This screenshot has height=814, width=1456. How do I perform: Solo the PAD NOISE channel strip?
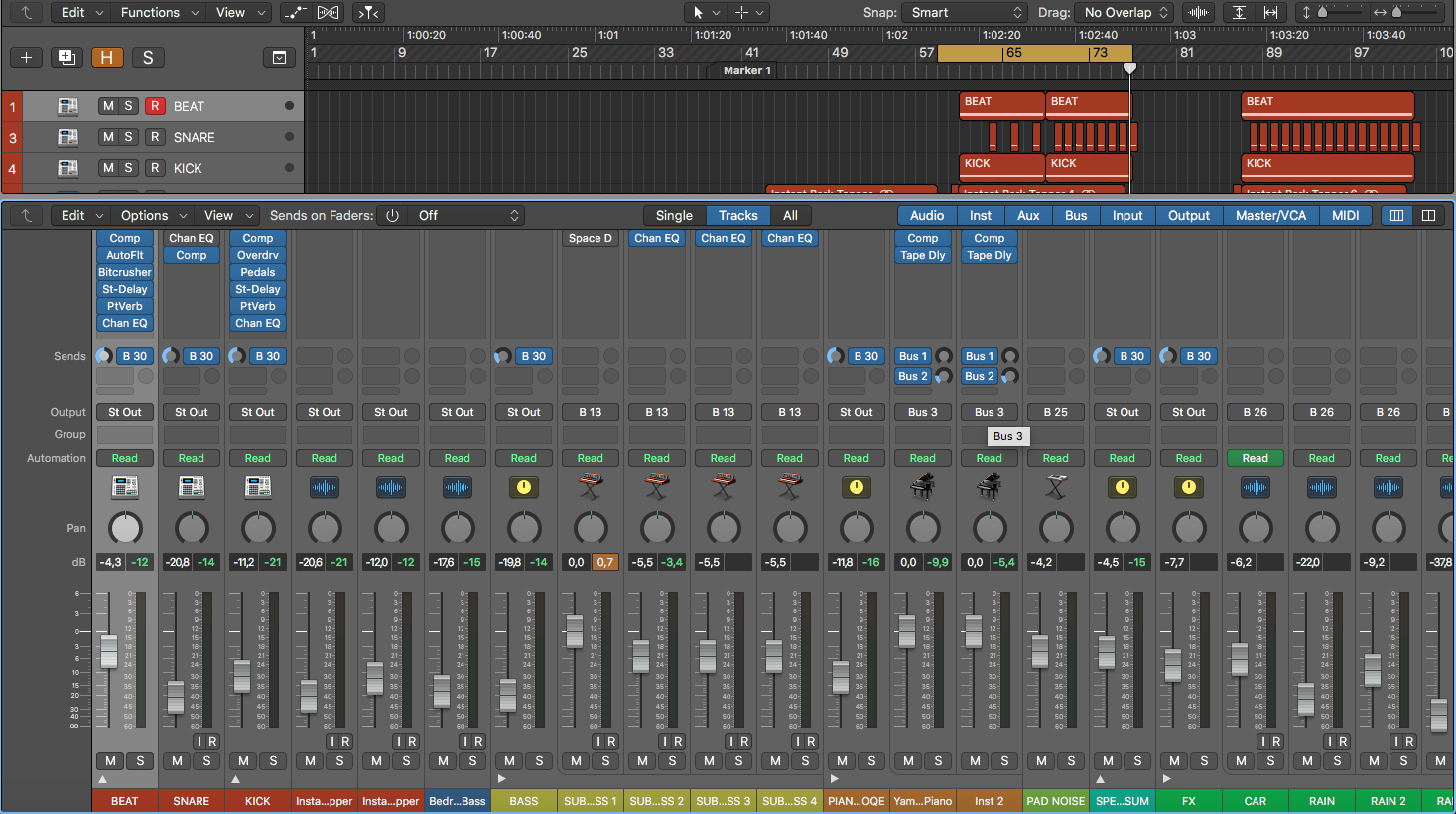point(1071,761)
